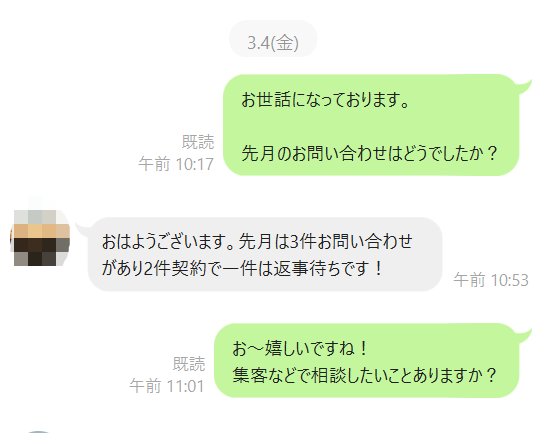549x433 pixels.
Task: Click the 午前 10:17 timestamp
Action: coord(176,164)
